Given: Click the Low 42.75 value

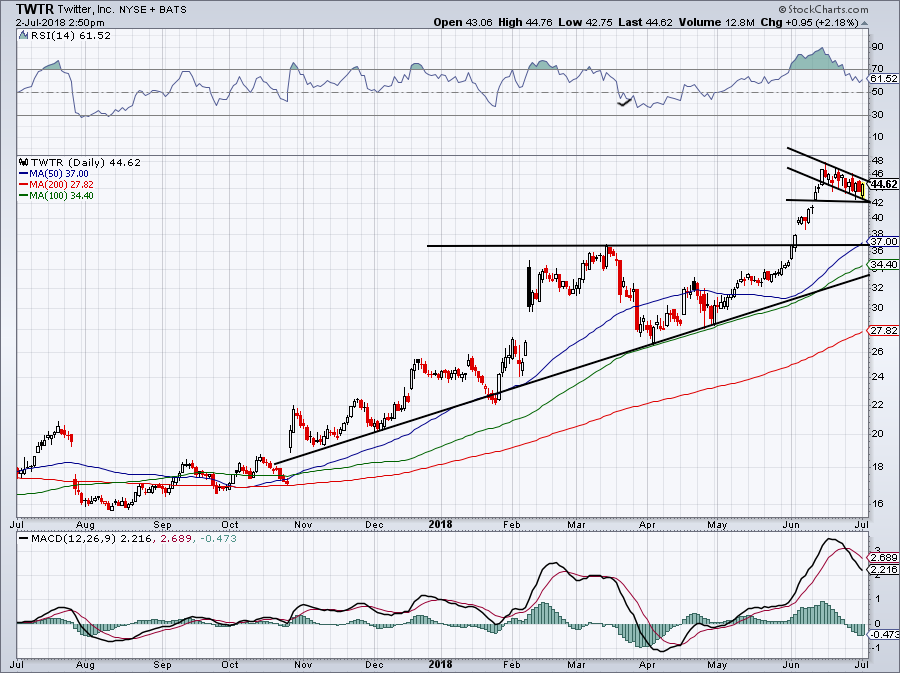Looking at the screenshot, I should point(585,22).
